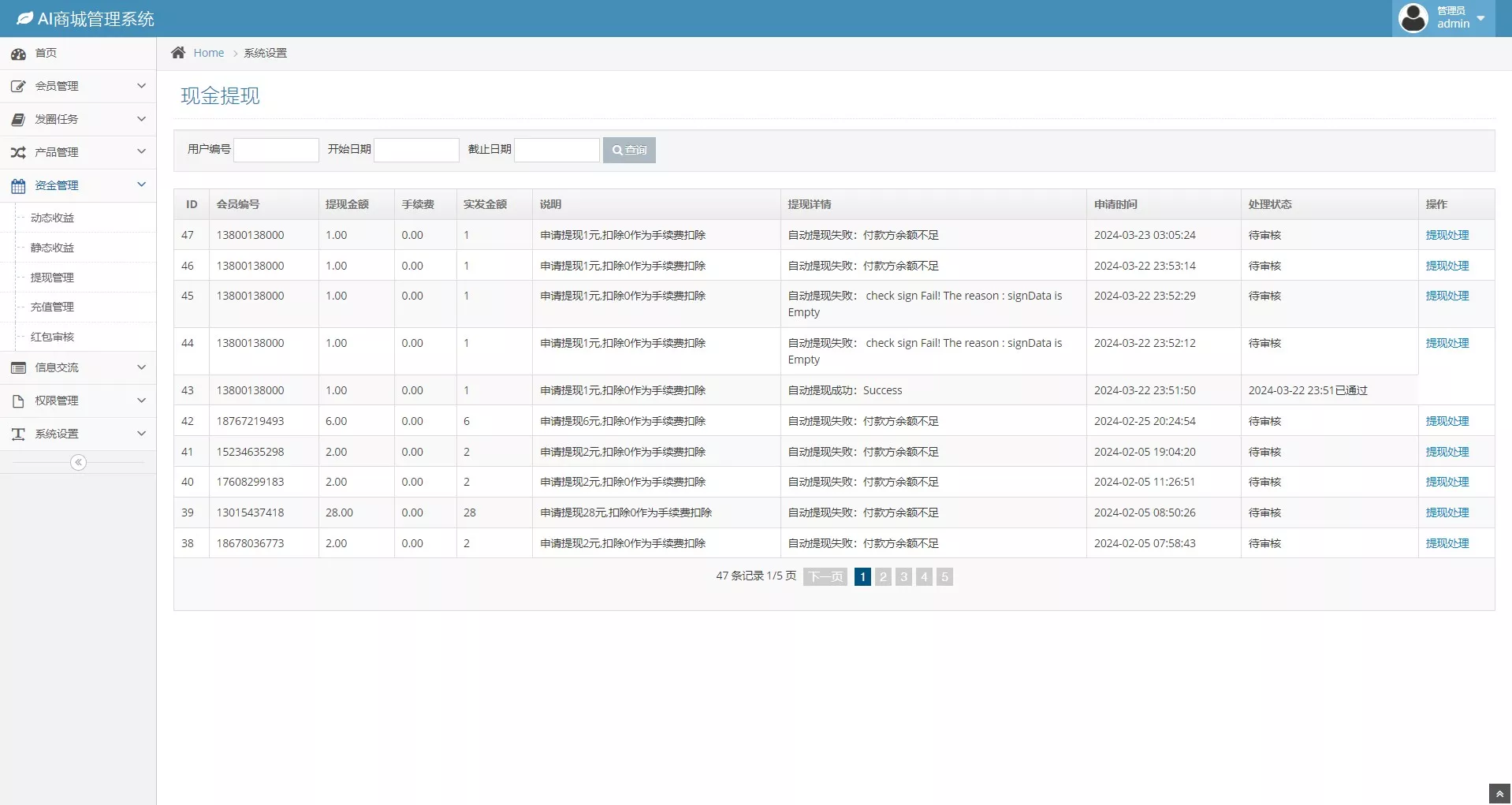
Task: Click the home icon in breadcrumb
Action: click(x=178, y=53)
